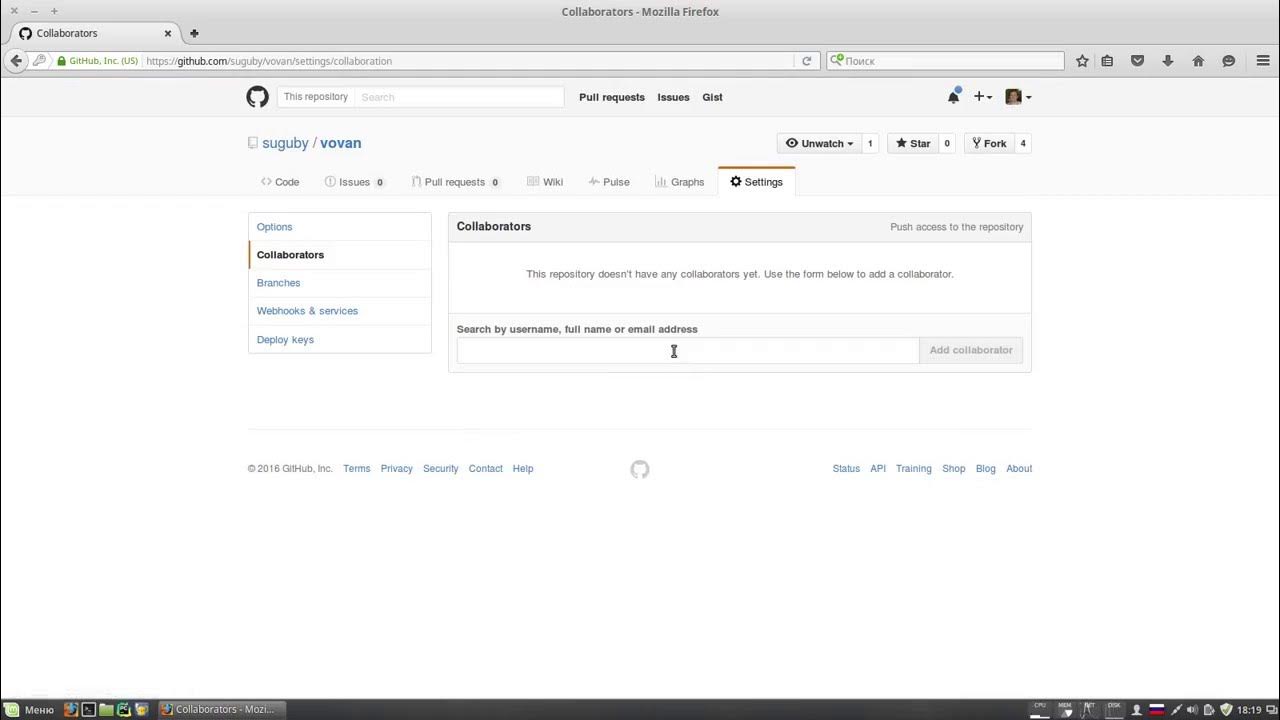
Task: Click the volume speaker icon in system tray
Action: pyautogui.click(x=1192, y=710)
